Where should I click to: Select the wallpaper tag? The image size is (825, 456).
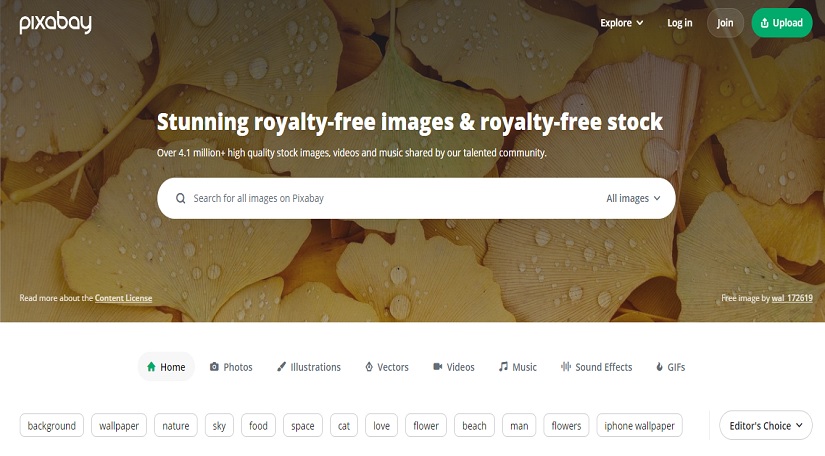click(x=119, y=425)
